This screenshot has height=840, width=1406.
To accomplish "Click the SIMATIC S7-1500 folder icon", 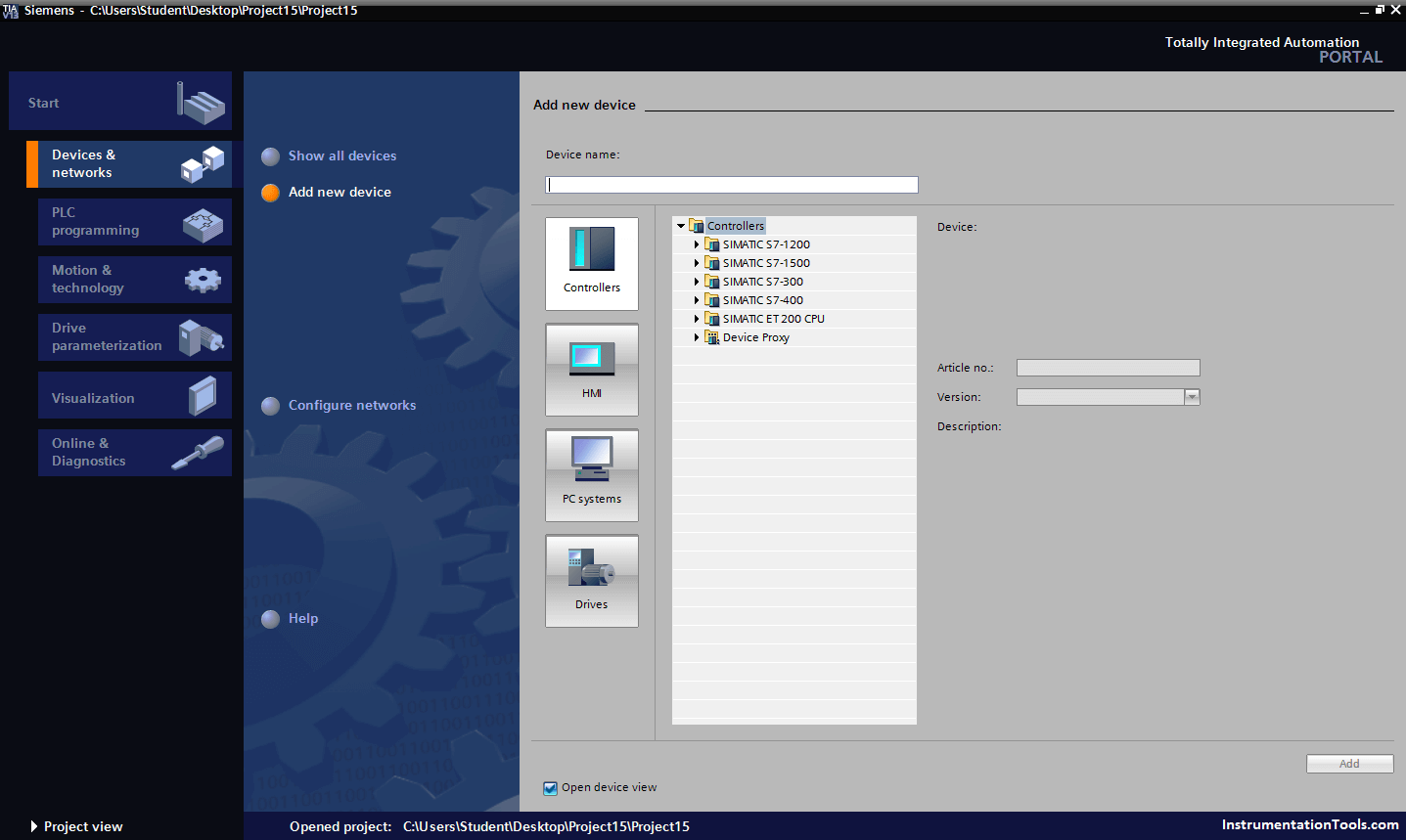I will click(712, 263).
